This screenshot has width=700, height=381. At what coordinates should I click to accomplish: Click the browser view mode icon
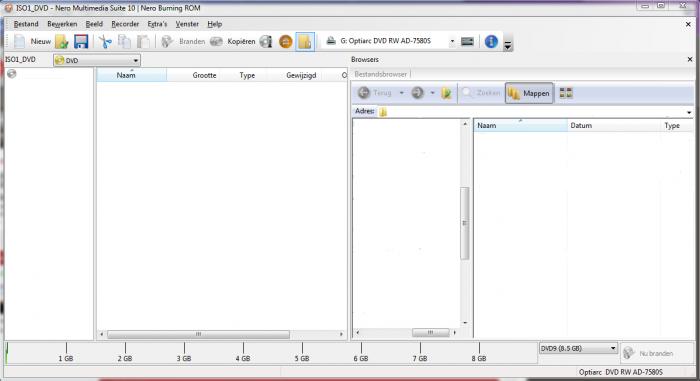pyautogui.click(x=566, y=93)
